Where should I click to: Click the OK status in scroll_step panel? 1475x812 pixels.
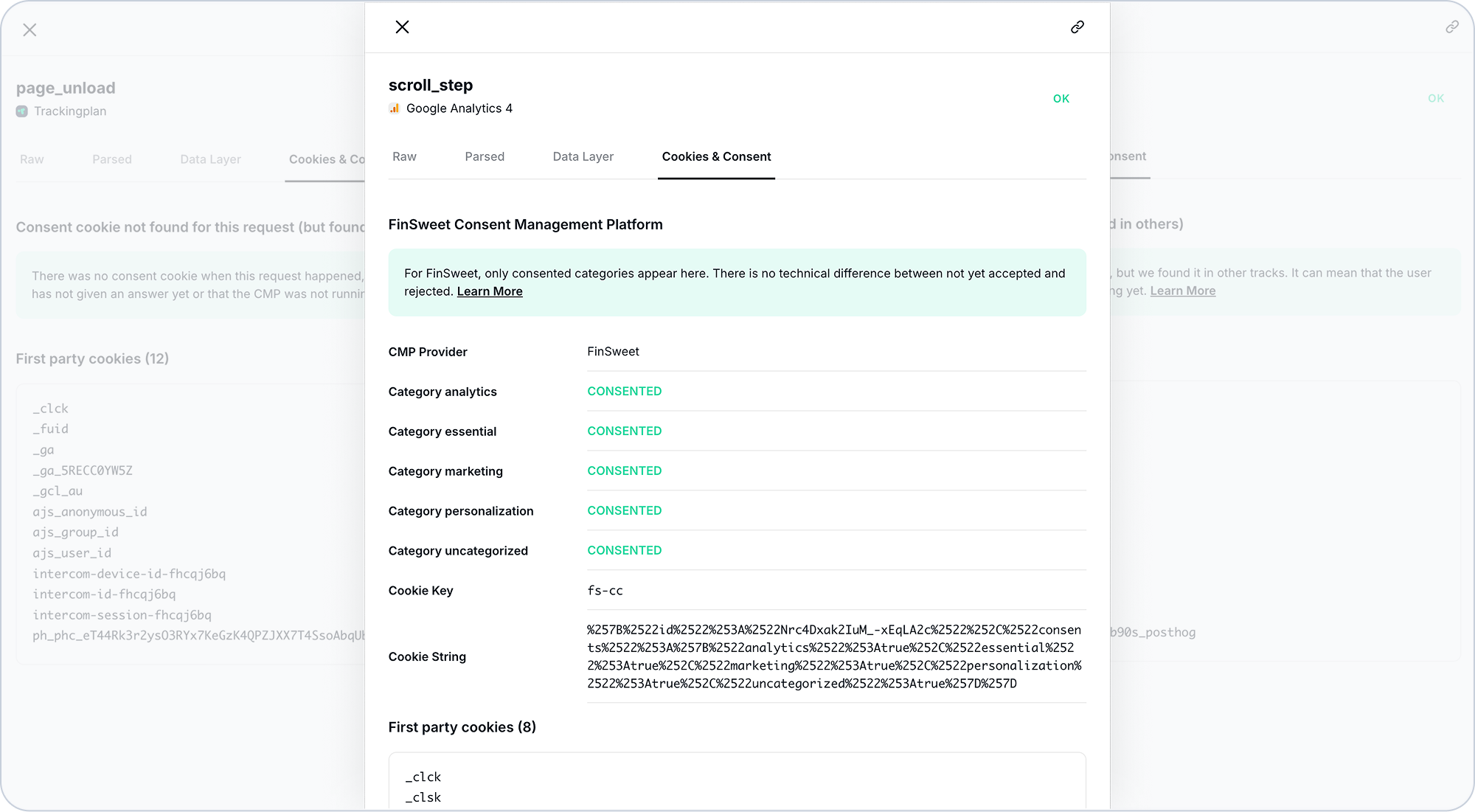coord(1061,99)
